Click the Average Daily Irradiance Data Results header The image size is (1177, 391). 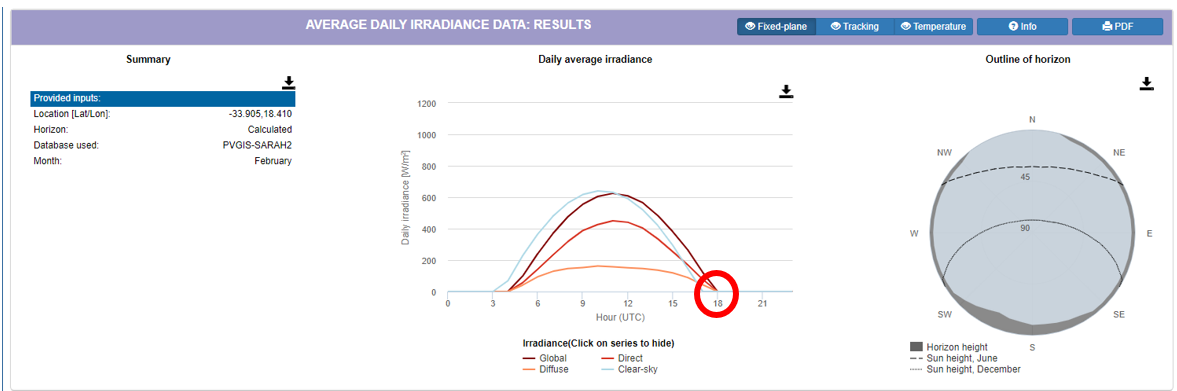pos(448,25)
